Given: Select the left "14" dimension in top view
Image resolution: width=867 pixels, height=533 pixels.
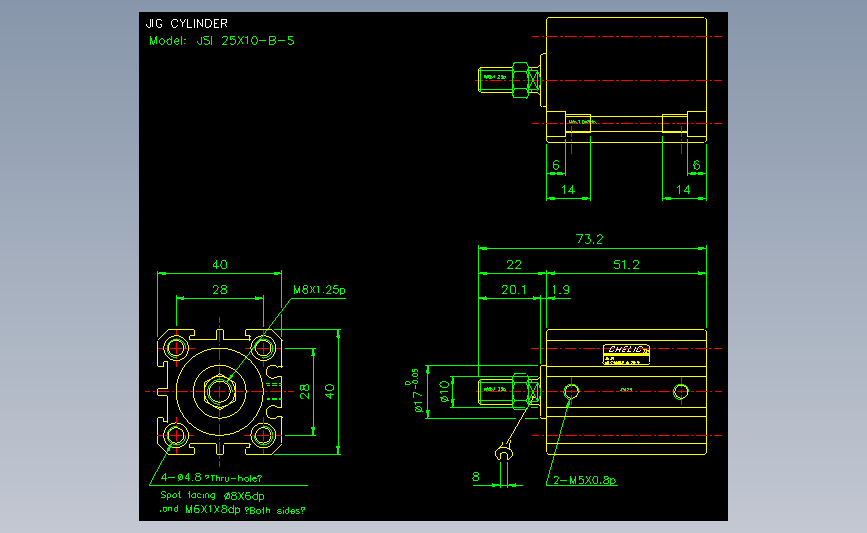Looking at the screenshot, I should coord(568,190).
